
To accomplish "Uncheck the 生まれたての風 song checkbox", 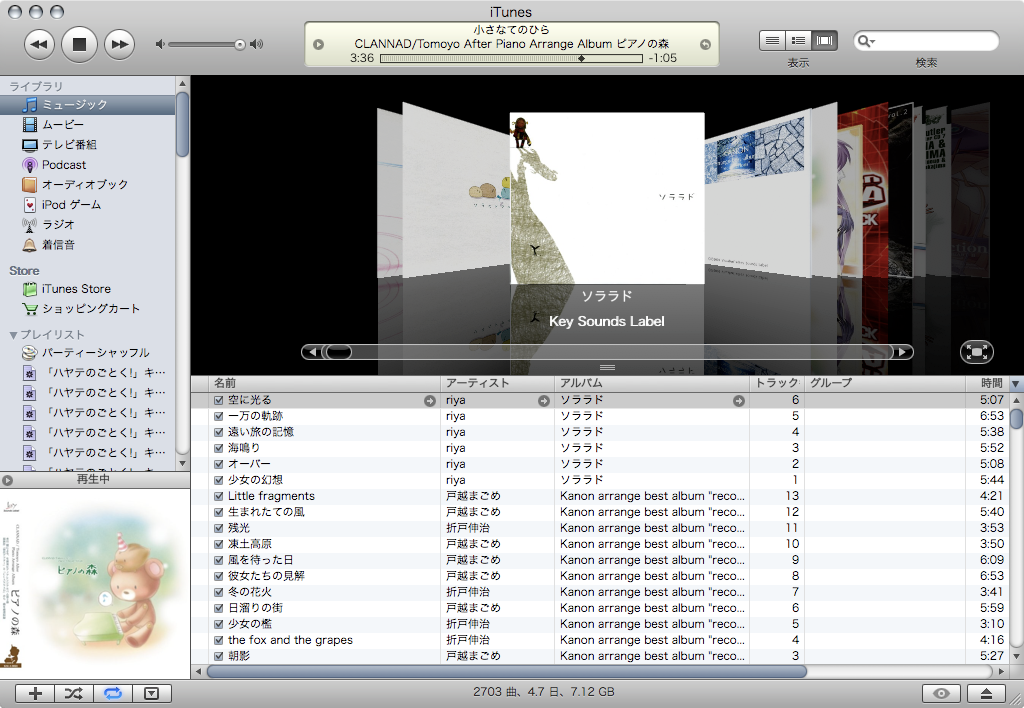I will tap(219, 512).
